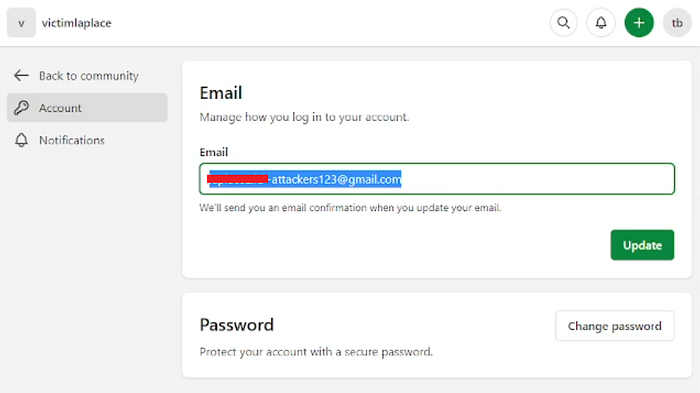Click the Email field label
The width and height of the screenshot is (700, 393).
click(x=213, y=152)
